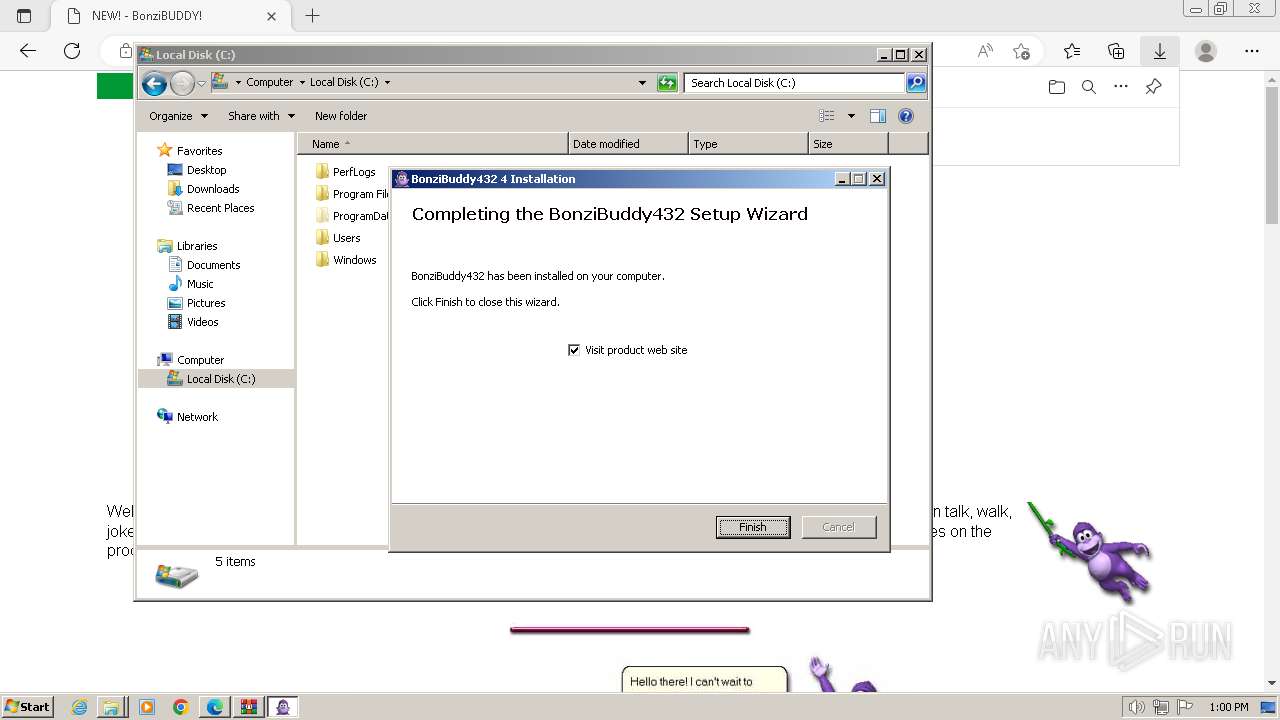Open Edge Favorites list icon

1072,51
